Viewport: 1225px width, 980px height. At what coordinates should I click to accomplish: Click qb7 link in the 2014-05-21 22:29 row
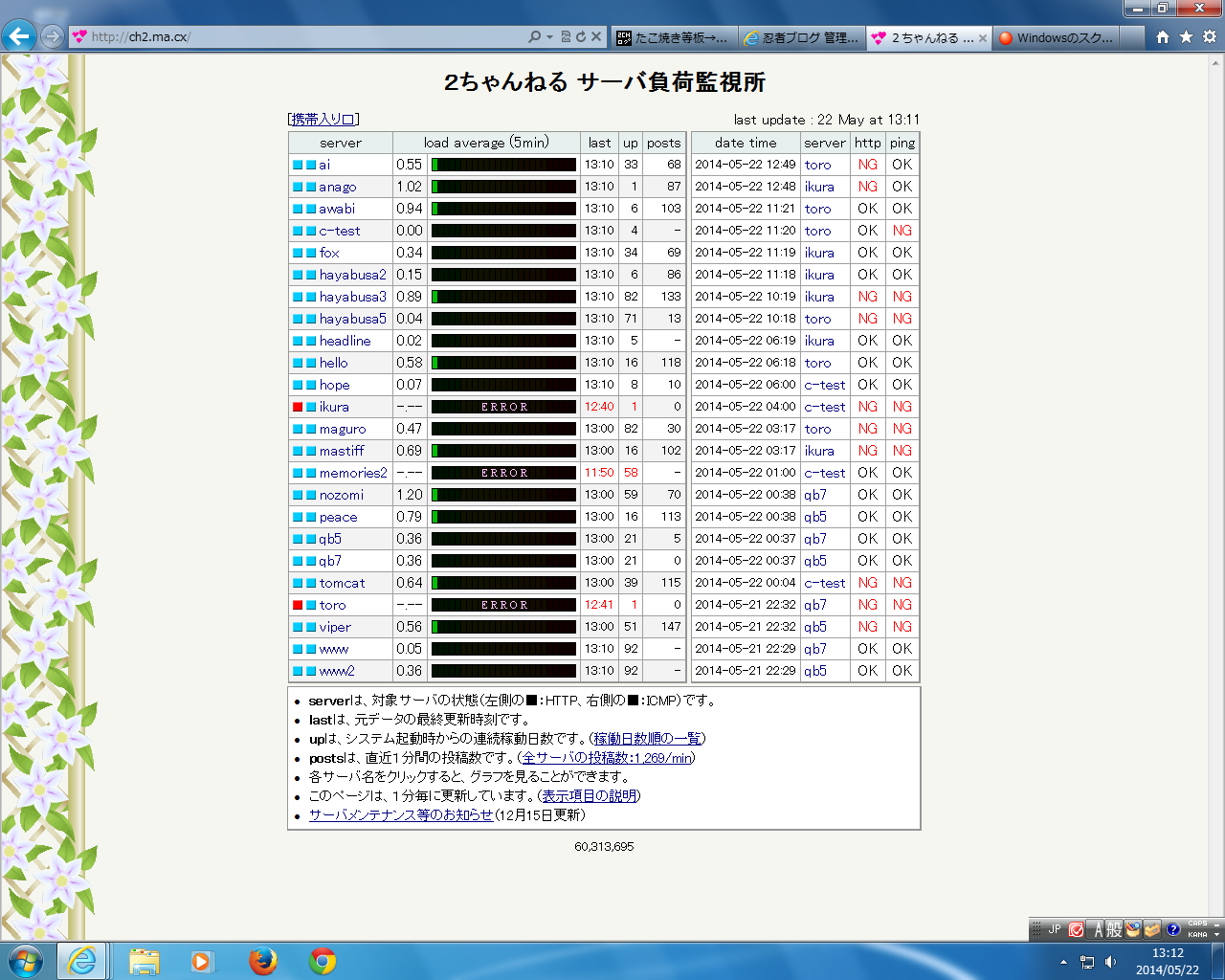click(815, 649)
